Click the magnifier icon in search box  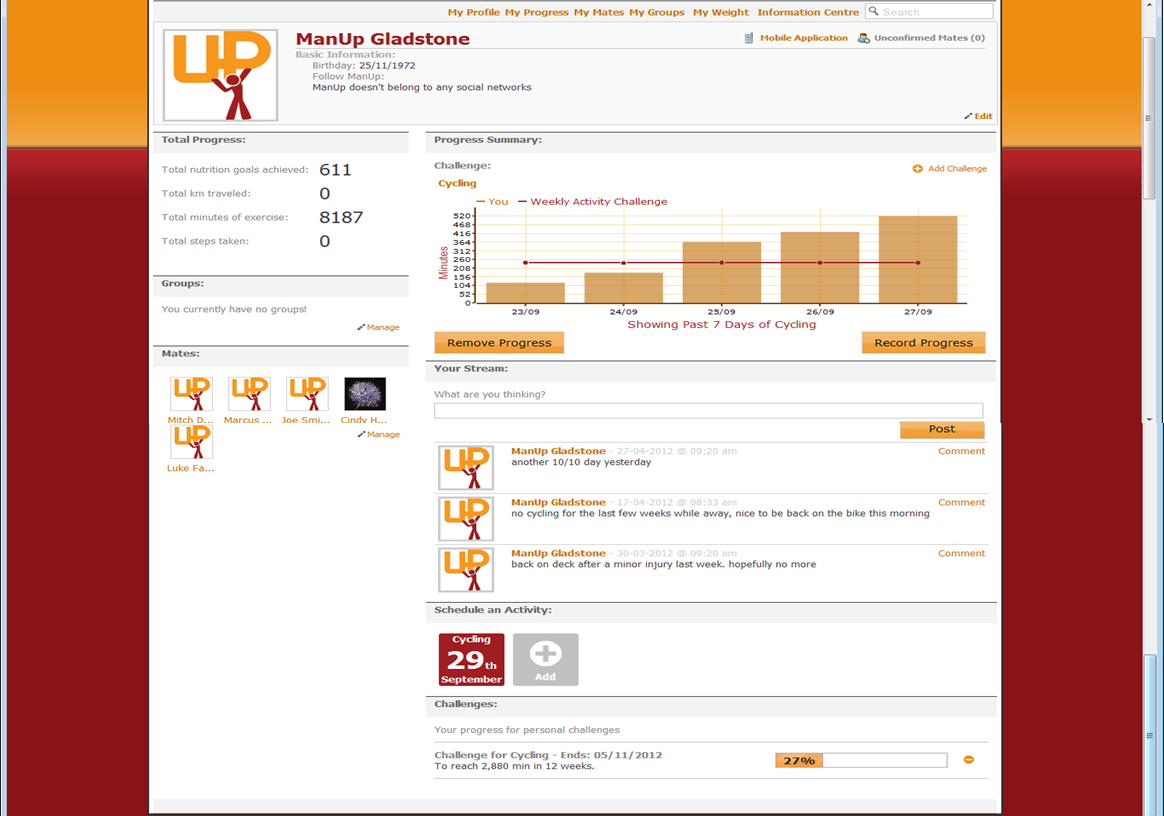(x=874, y=12)
